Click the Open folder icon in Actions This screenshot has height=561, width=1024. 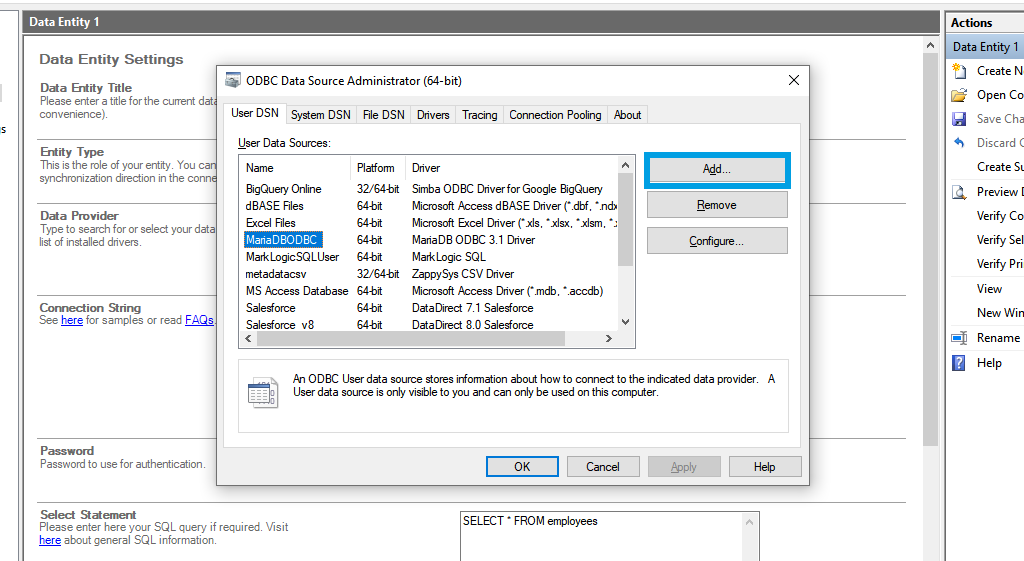959,95
